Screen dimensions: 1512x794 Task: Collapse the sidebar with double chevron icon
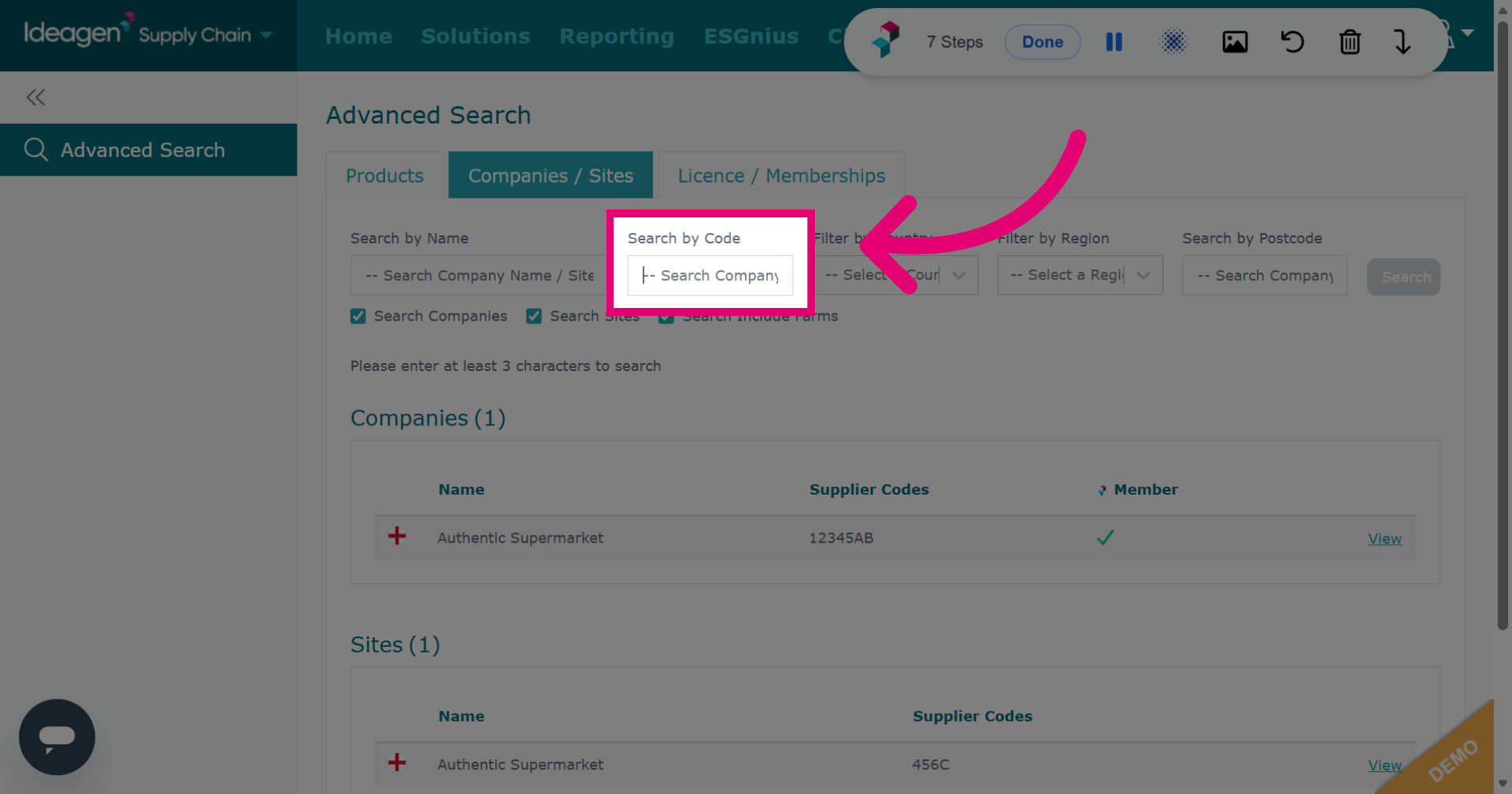(x=35, y=98)
